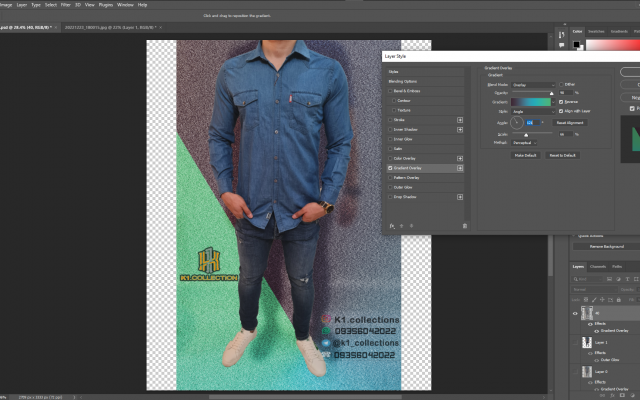The image size is (640, 400).
Task: Close the 20221223_180015.jpg tab with its X
Action: coord(160,27)
